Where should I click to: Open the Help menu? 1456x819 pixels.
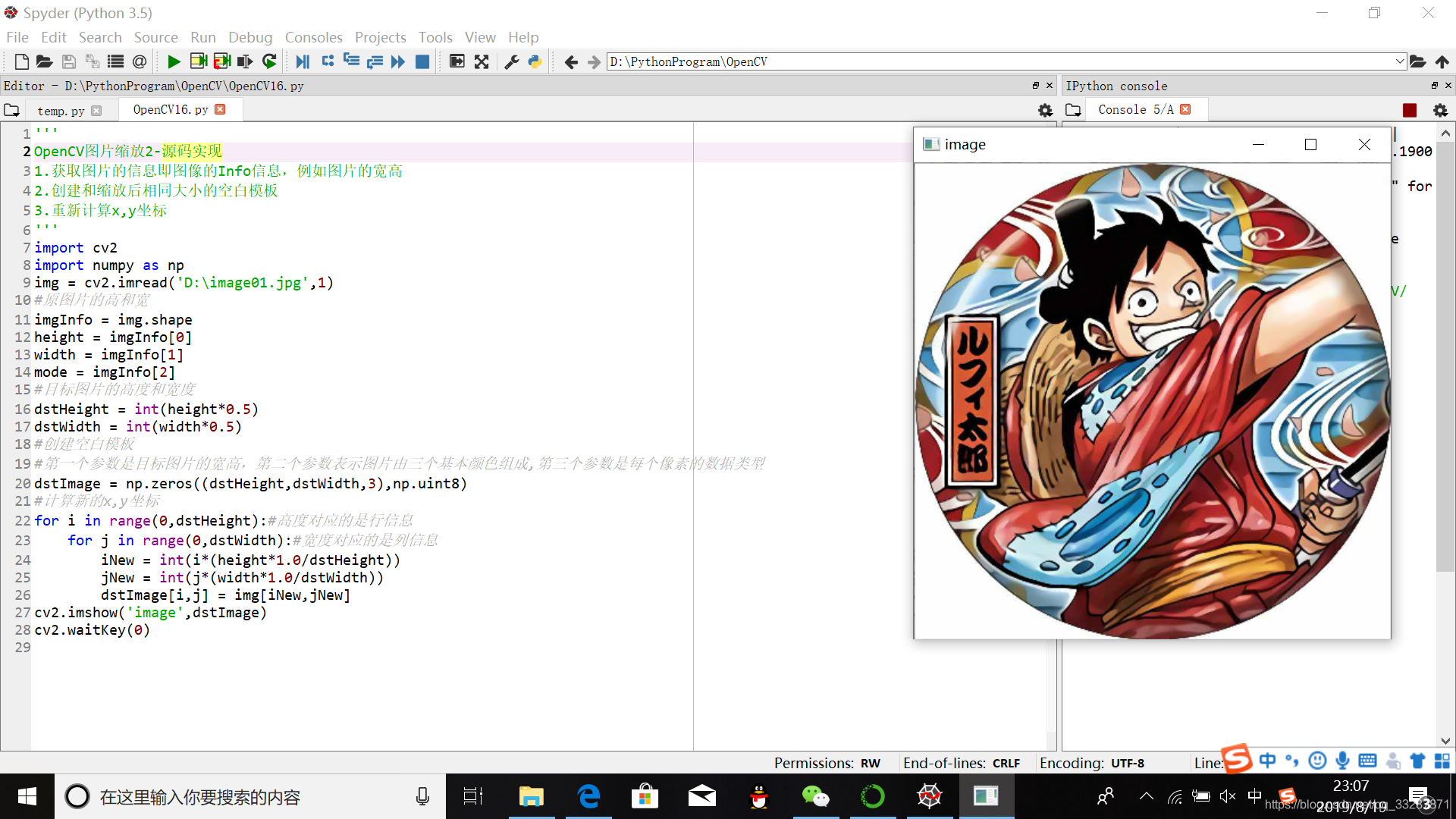[523, 37]
